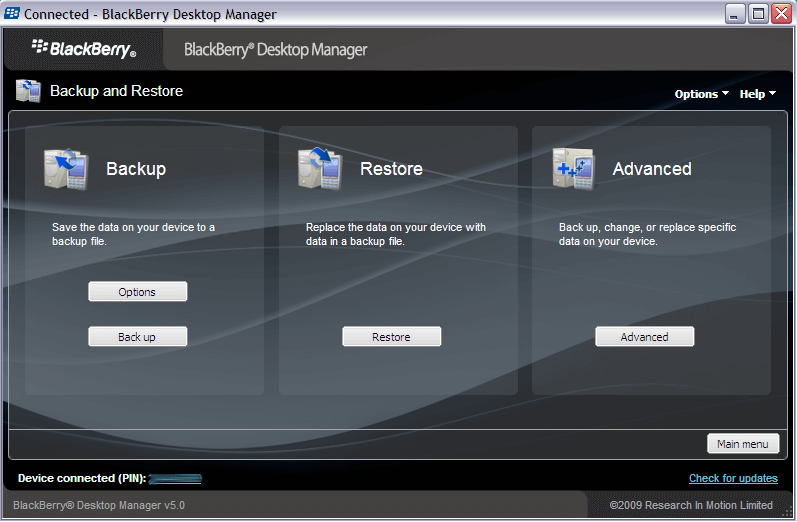The height and width of the screenshot is (522, 797).
Task: Open the Options dropdown menu at top
Action: 701,94
